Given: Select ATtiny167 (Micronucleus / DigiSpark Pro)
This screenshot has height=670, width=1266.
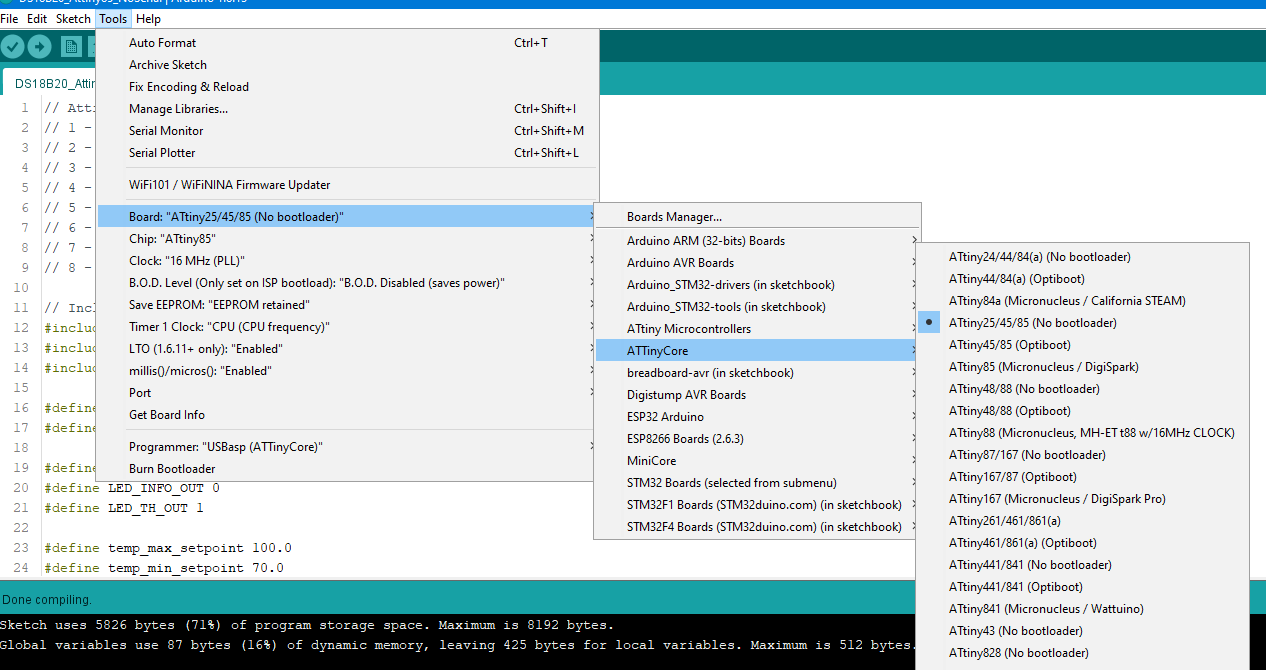Looking at the screenshot, I should point(1083,499).
